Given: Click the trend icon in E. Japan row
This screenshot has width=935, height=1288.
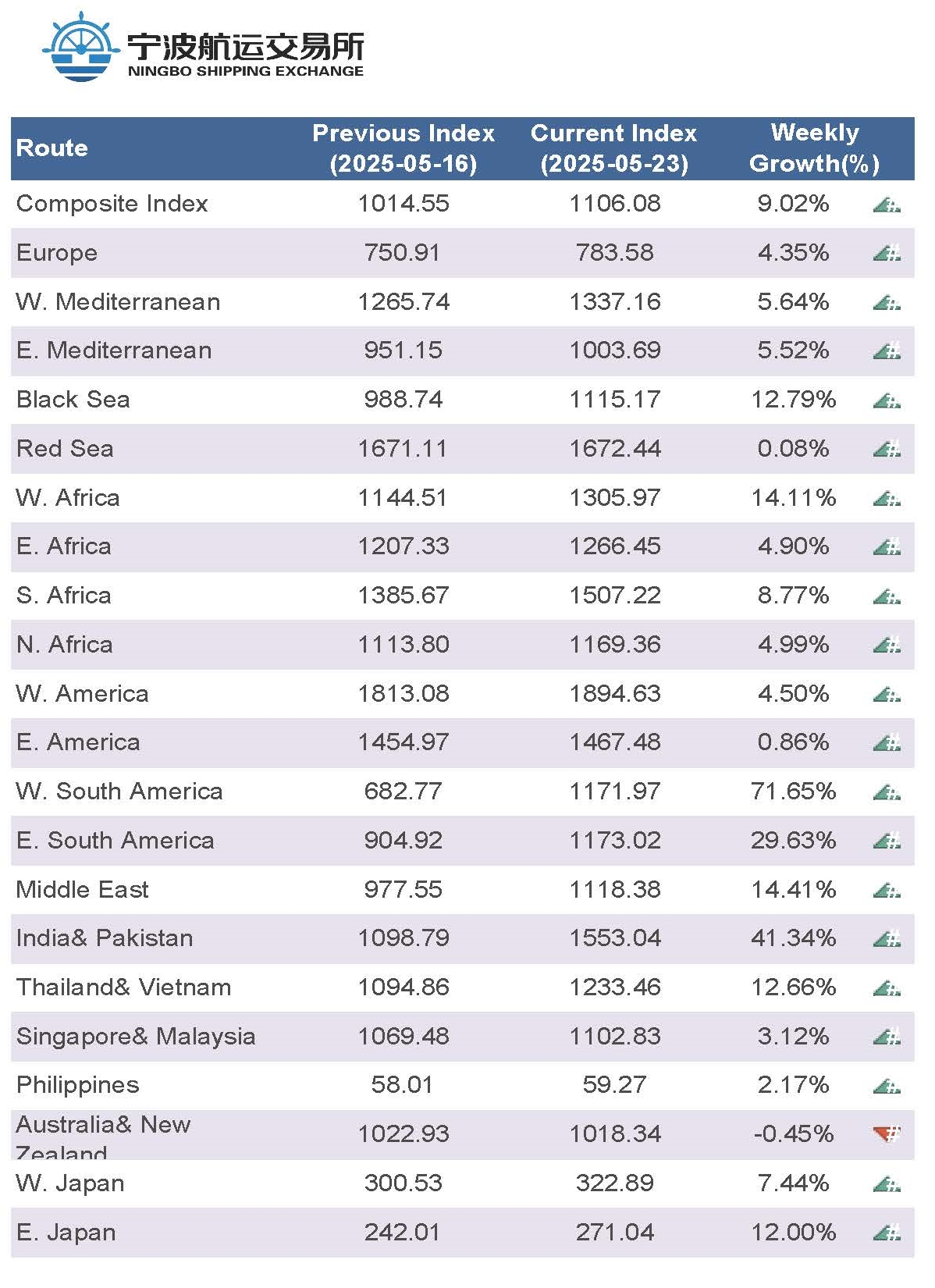Looking at the screenshot, I should click(887, 1233).
